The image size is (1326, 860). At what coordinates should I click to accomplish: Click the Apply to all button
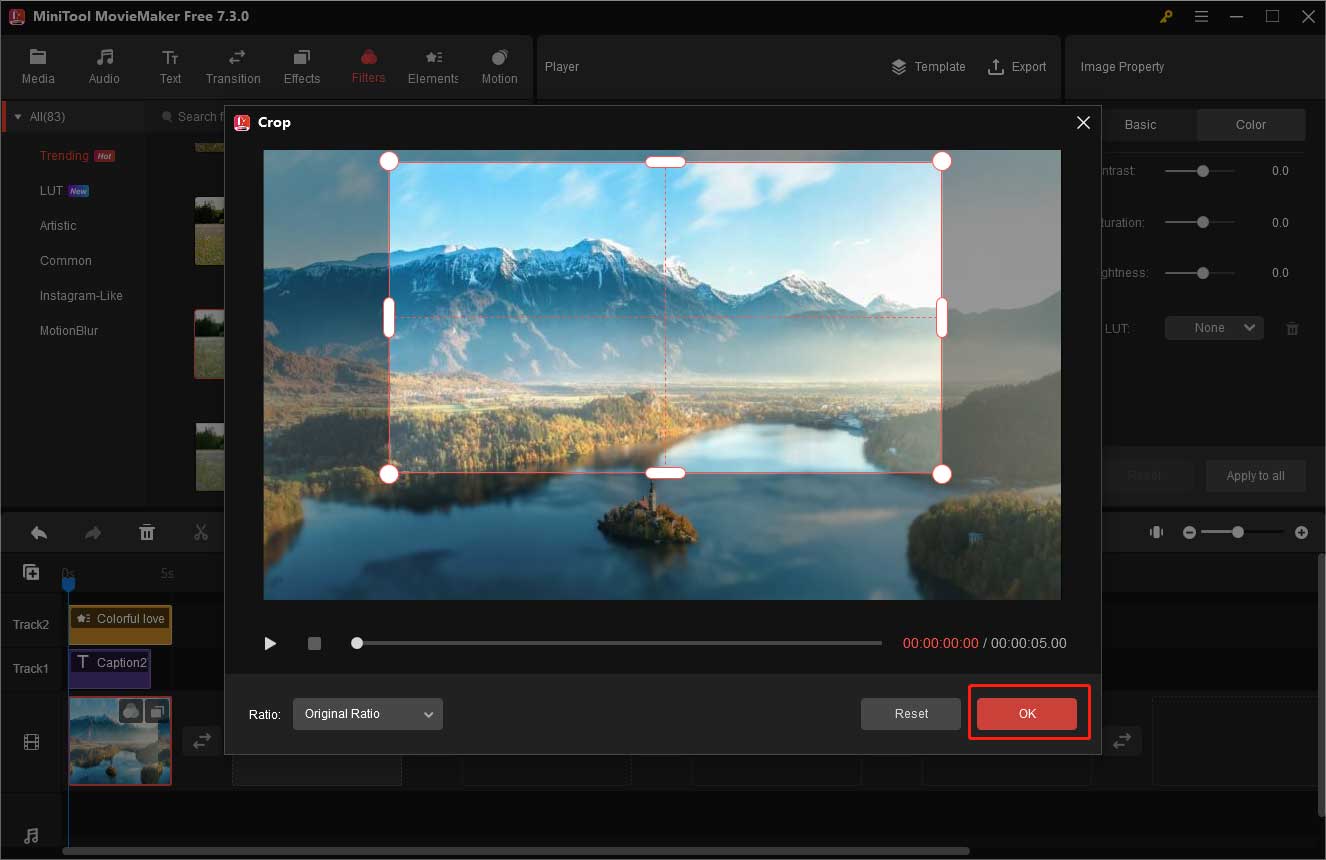coord(1255,476)
